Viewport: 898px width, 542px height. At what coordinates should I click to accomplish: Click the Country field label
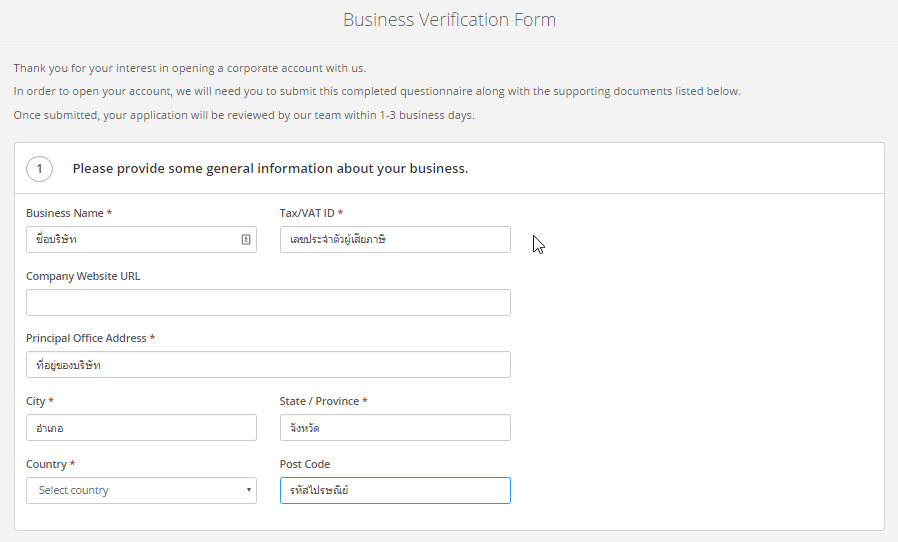(x=46, y=464)
